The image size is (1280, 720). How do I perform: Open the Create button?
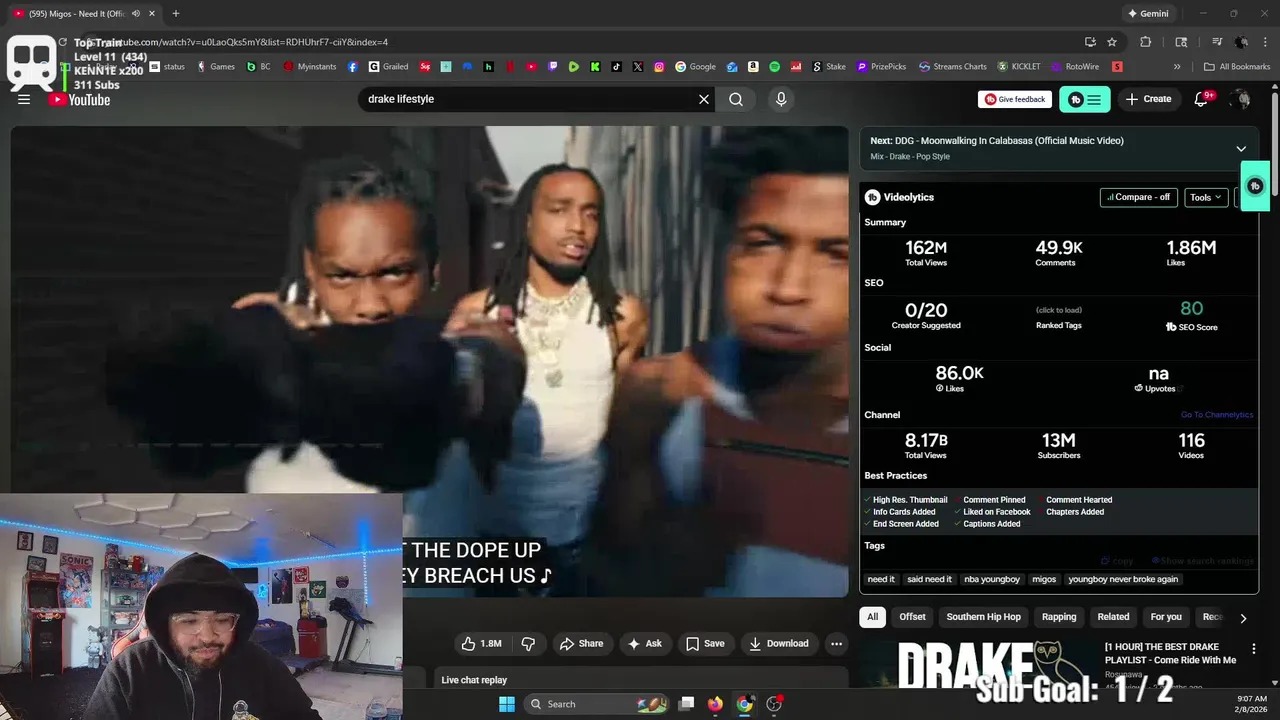pyautogui.click(x=1148, y=99)
